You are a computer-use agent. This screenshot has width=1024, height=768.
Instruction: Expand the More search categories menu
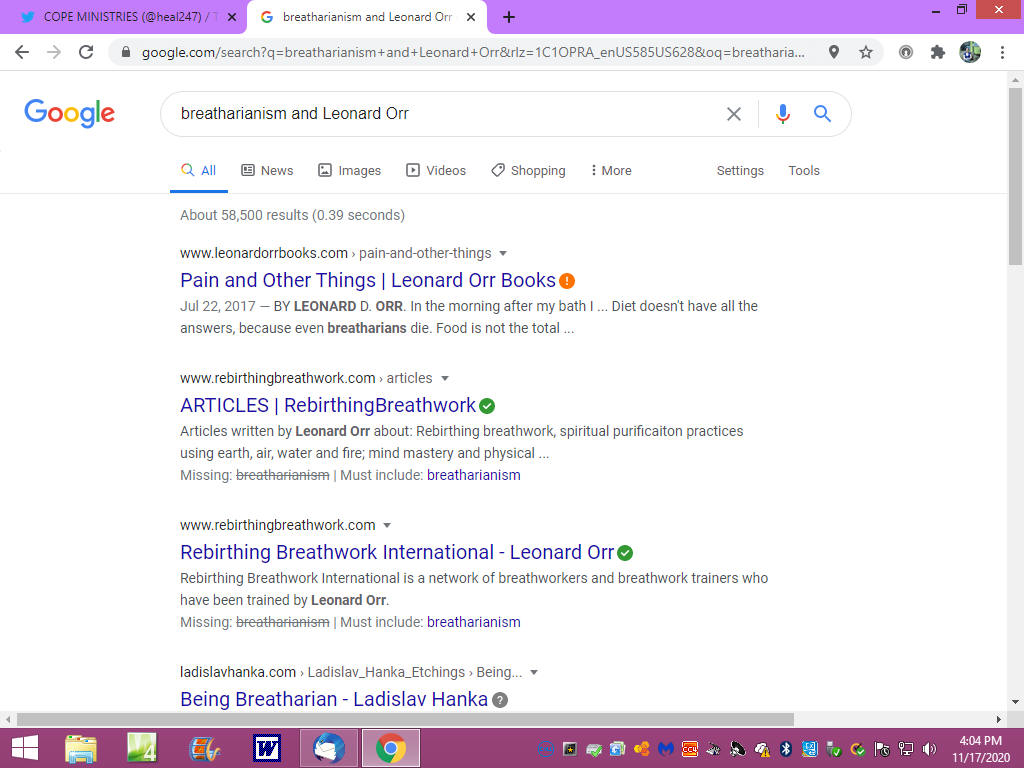pyautogui.click(x=611, y=170)
